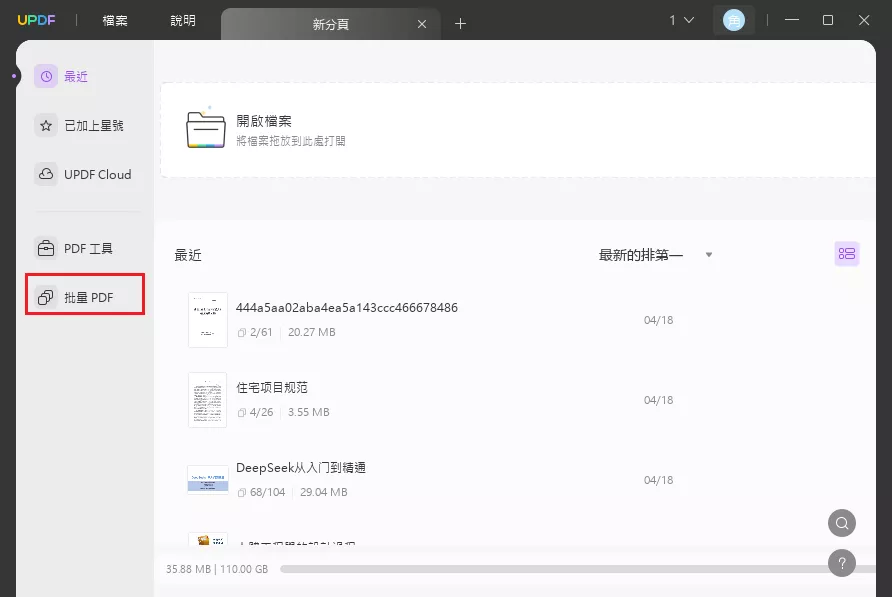
Task: Open the user account avatar
Action: [734, 21]
